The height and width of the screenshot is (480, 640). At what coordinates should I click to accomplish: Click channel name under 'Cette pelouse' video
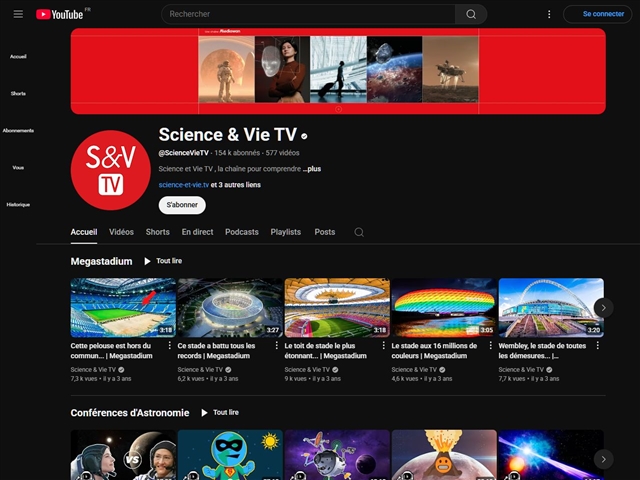[x=93, y=369]
